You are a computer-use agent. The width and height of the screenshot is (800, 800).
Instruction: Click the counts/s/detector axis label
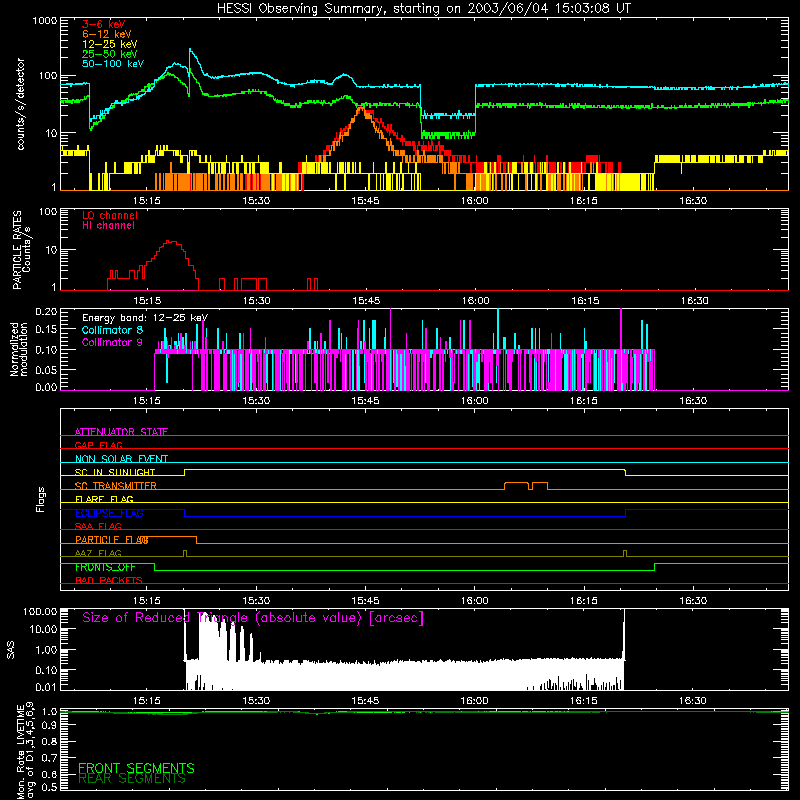tap(21, 104)
